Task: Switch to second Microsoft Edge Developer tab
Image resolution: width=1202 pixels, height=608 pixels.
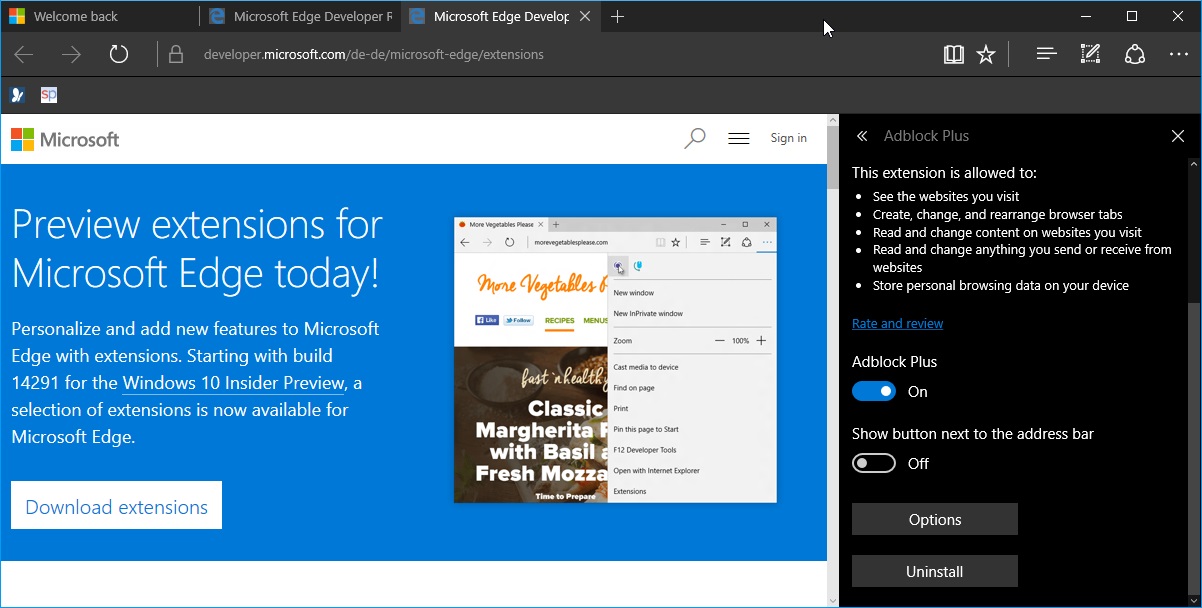Action: pyautogui.click(x=300, y=16)
